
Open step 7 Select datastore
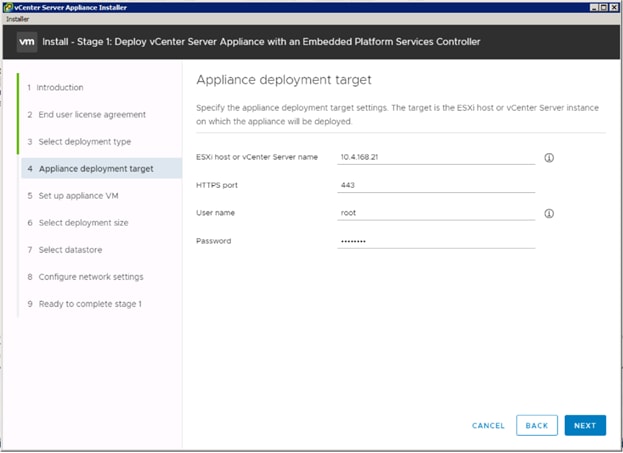click(65, 250)
